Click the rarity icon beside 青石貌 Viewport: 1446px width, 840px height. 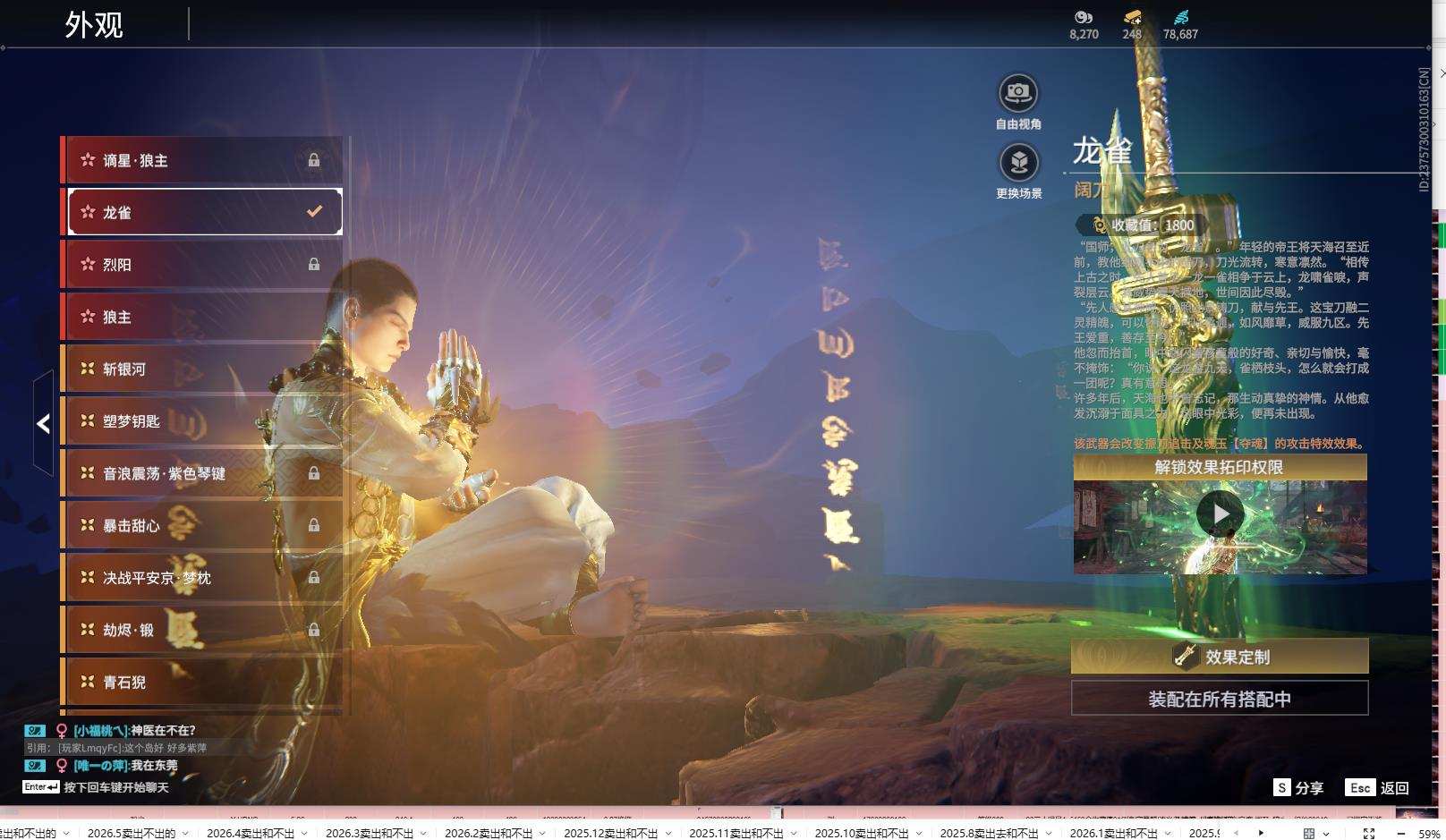tap(88, 682)
